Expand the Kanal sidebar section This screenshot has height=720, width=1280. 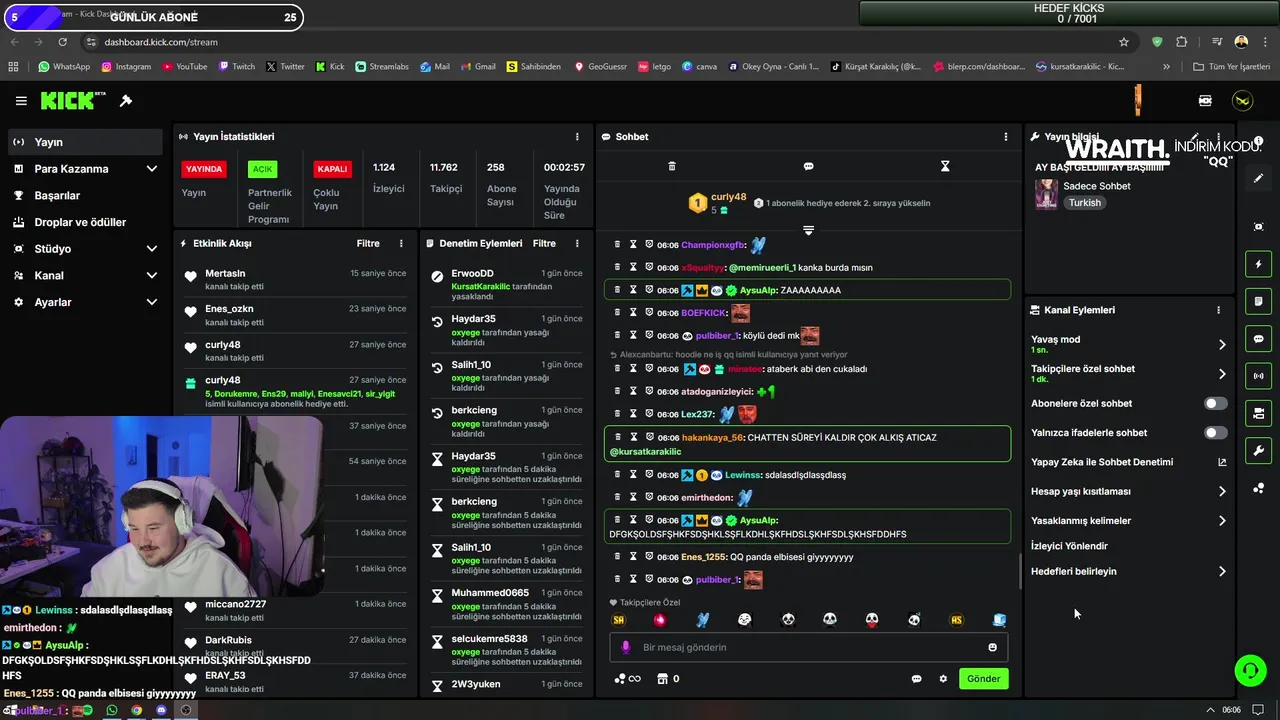coord(152,275)
